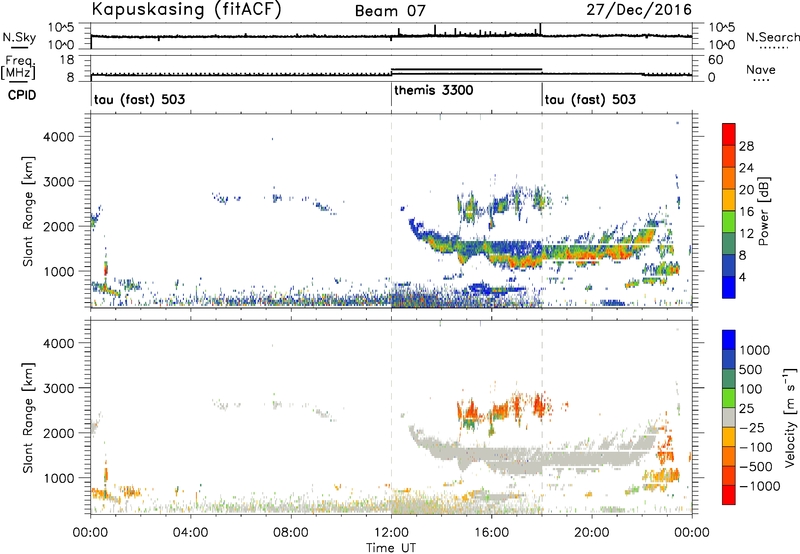The image size is (800, 554).
Task: Click the "28" value on power colorbar
Action: (x=746, y=146)
